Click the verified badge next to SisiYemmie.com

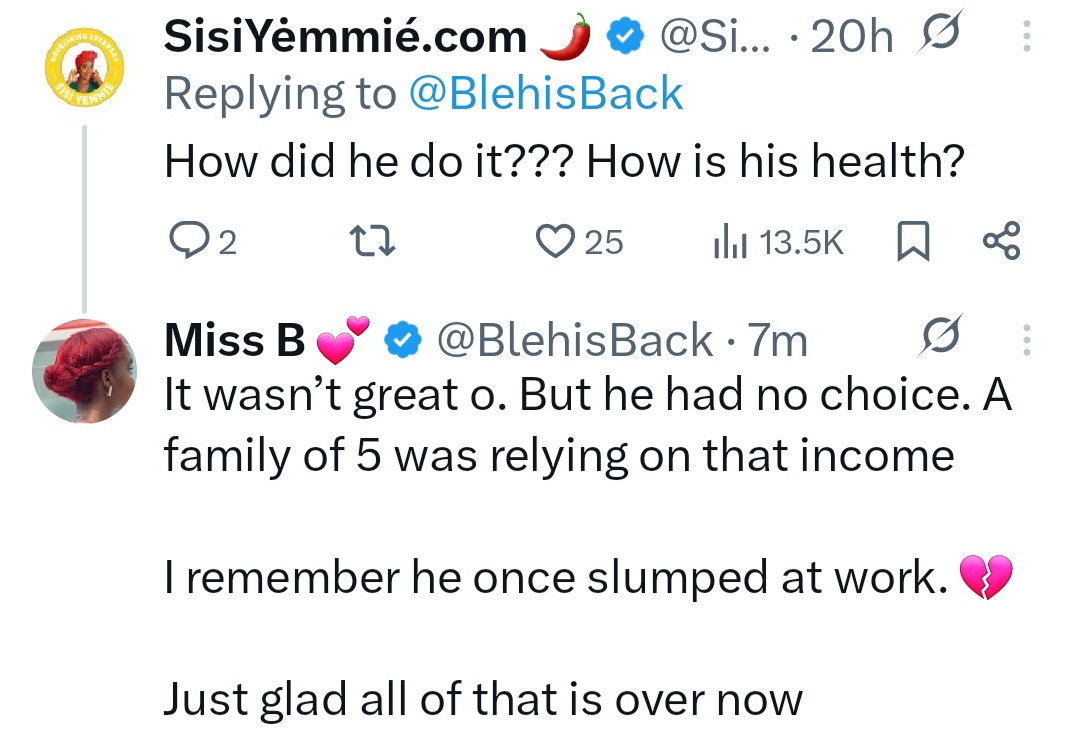tap(623, 33)
